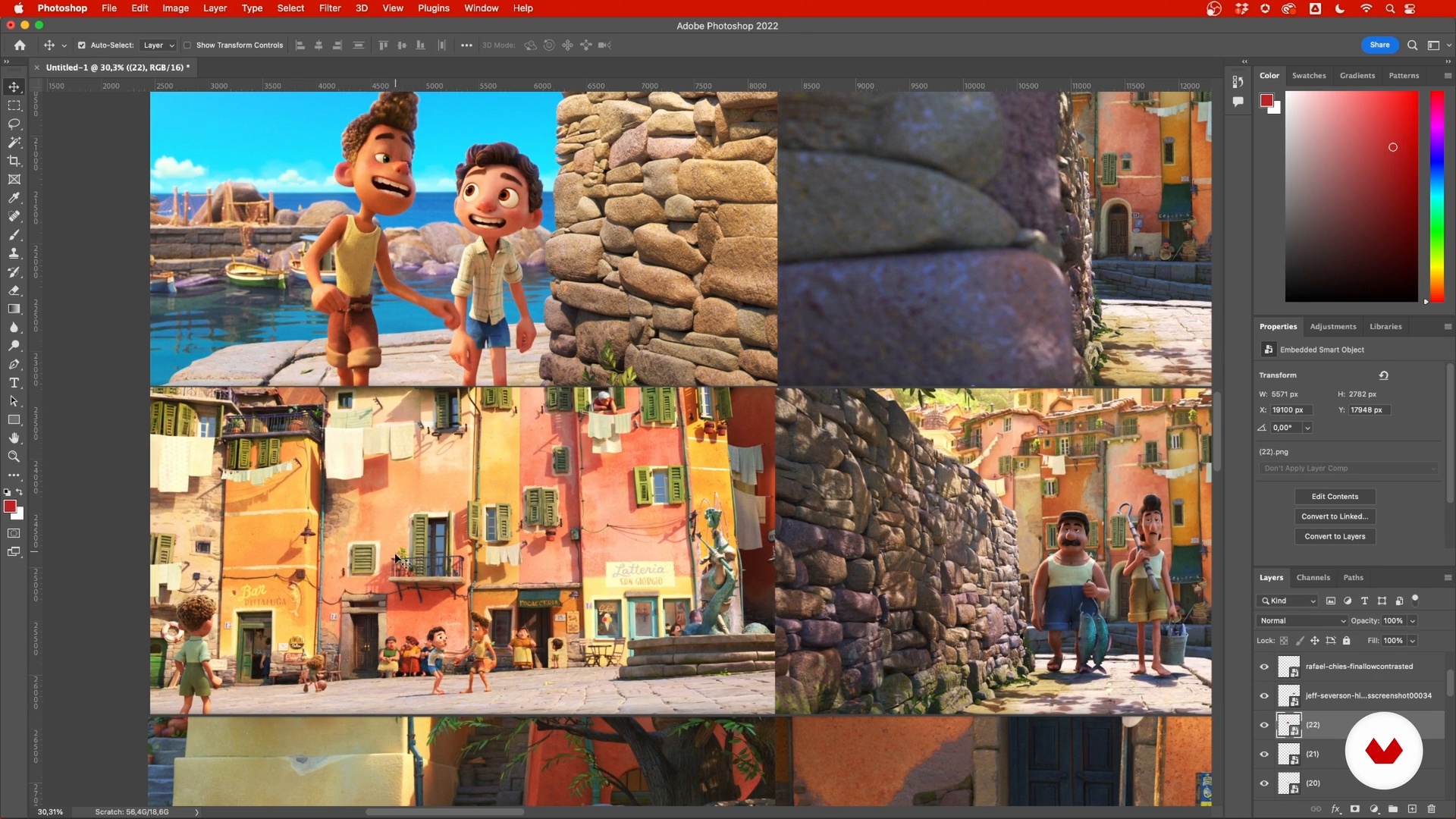This screenshot has height=819, width=1456.
Task: Select the Pen tool
Action: point(14,364)
